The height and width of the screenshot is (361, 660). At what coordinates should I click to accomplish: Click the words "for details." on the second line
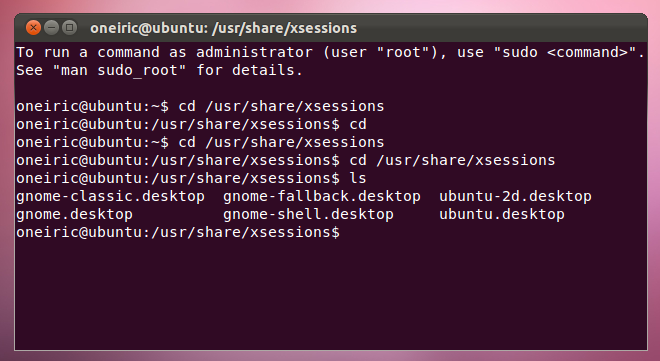(x=249, y=70)
